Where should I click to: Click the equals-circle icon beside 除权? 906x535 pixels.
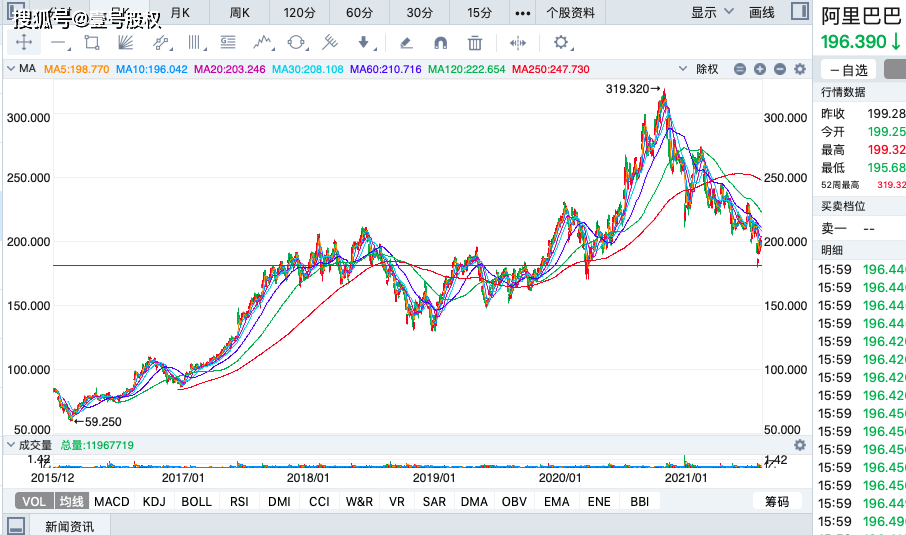(740, 69)
